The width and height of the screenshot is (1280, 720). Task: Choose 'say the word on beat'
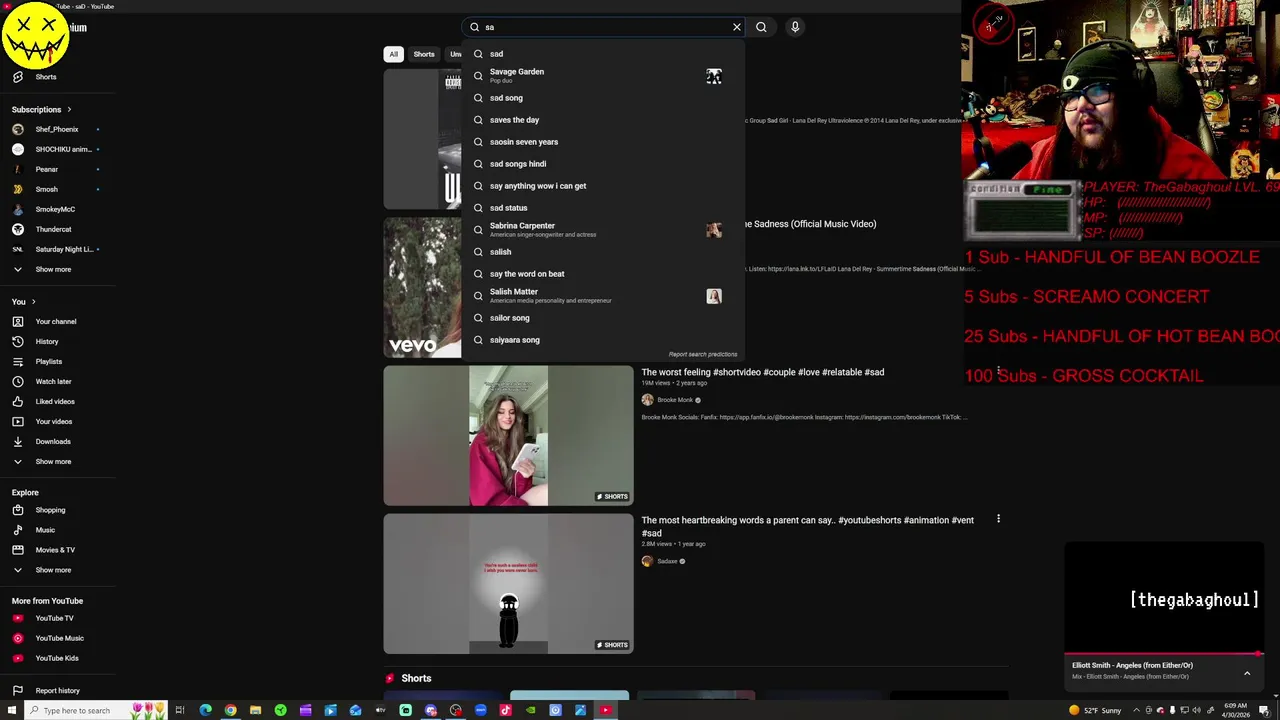click(x=604, y=274)
